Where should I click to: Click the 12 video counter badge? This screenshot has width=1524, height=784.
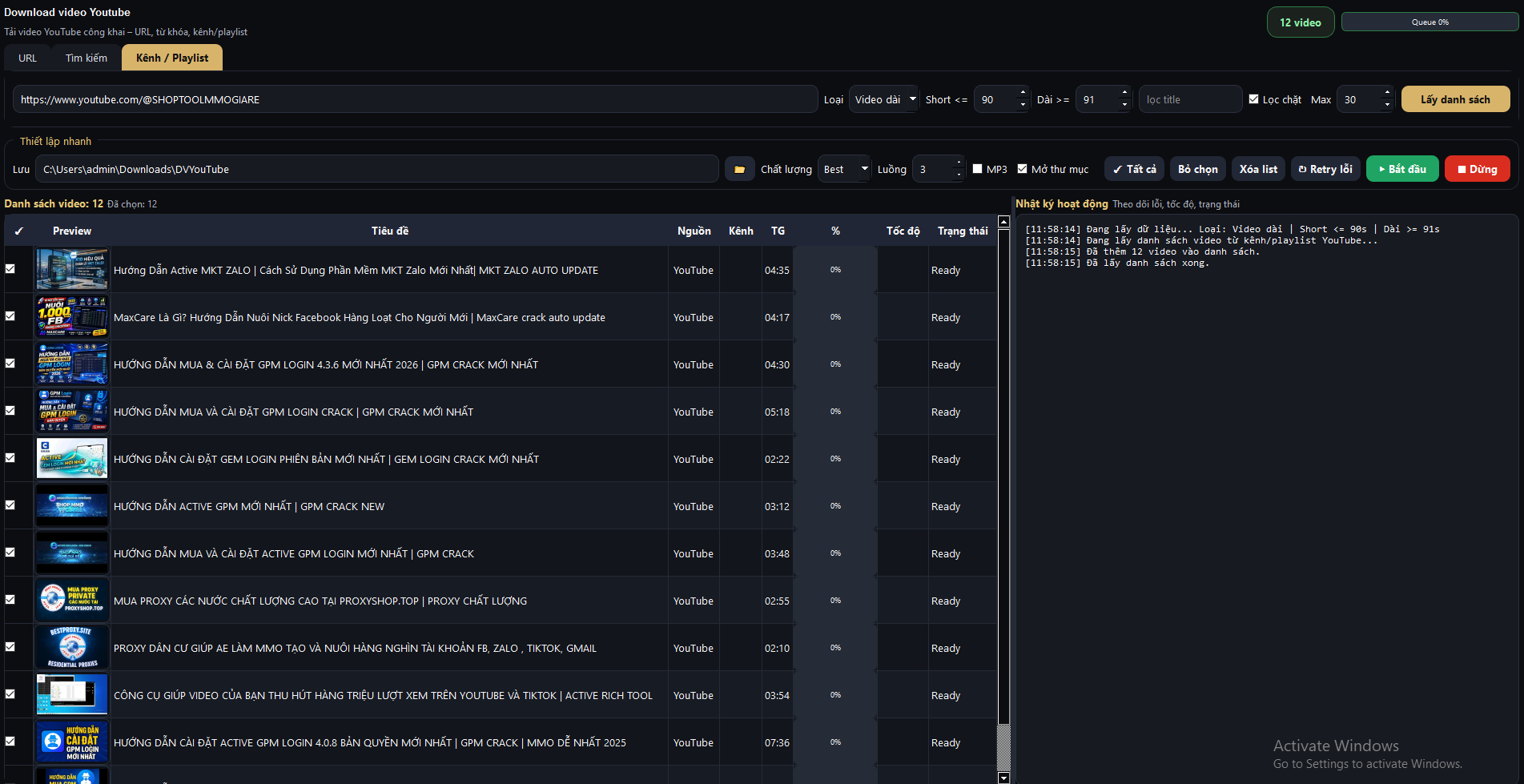[x=1301, y=22]
